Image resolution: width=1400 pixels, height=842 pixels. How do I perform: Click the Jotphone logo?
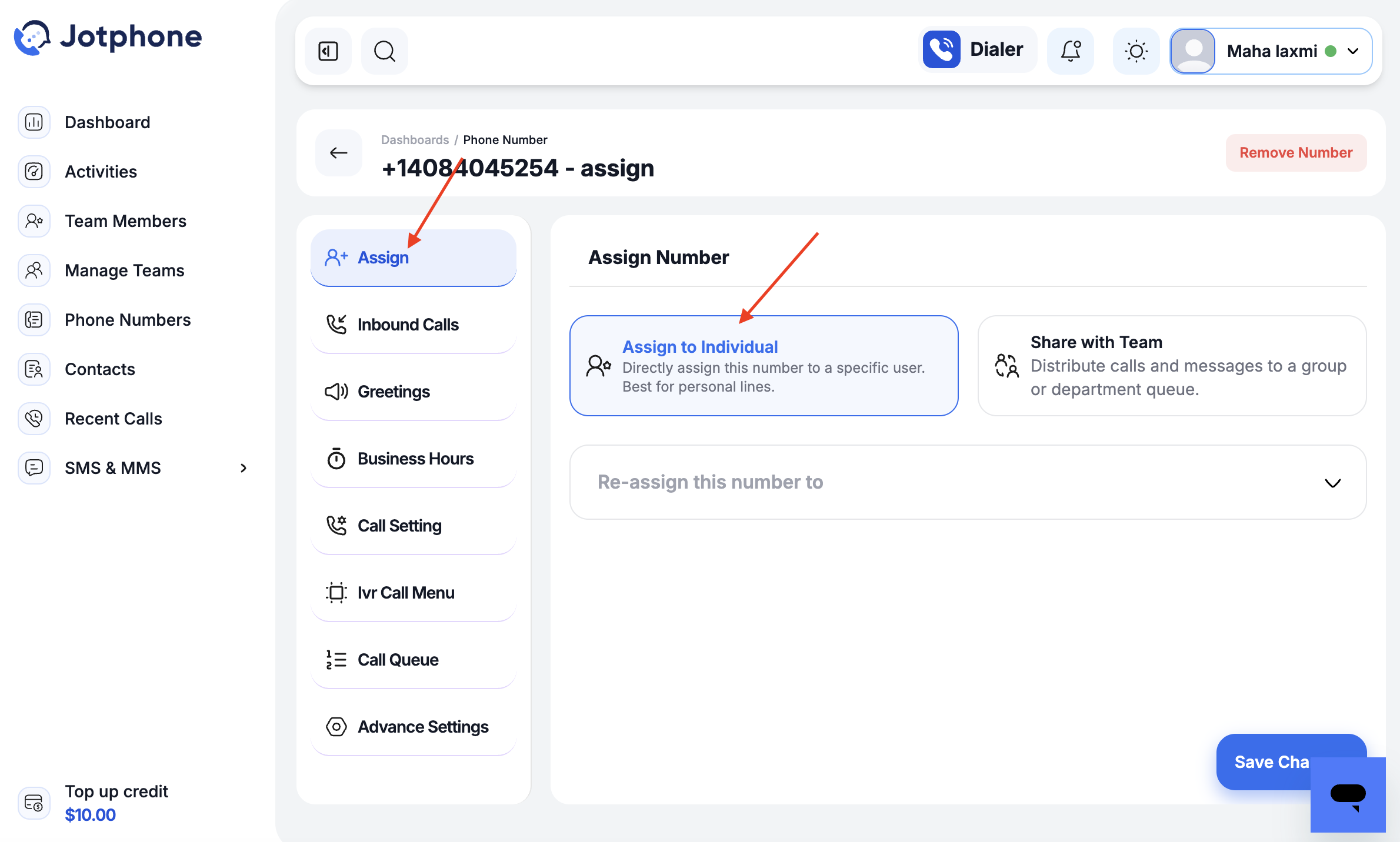[108, 37]
